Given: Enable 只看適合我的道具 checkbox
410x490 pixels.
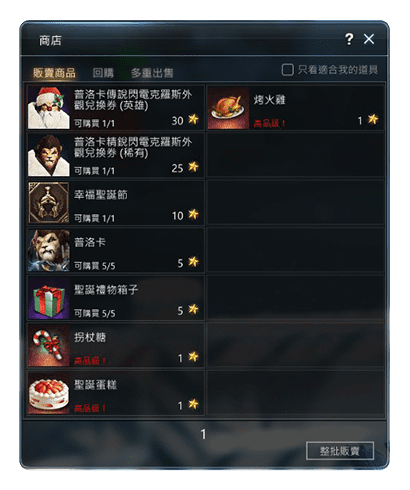Looking at the screenshot, I should [287, 70].
